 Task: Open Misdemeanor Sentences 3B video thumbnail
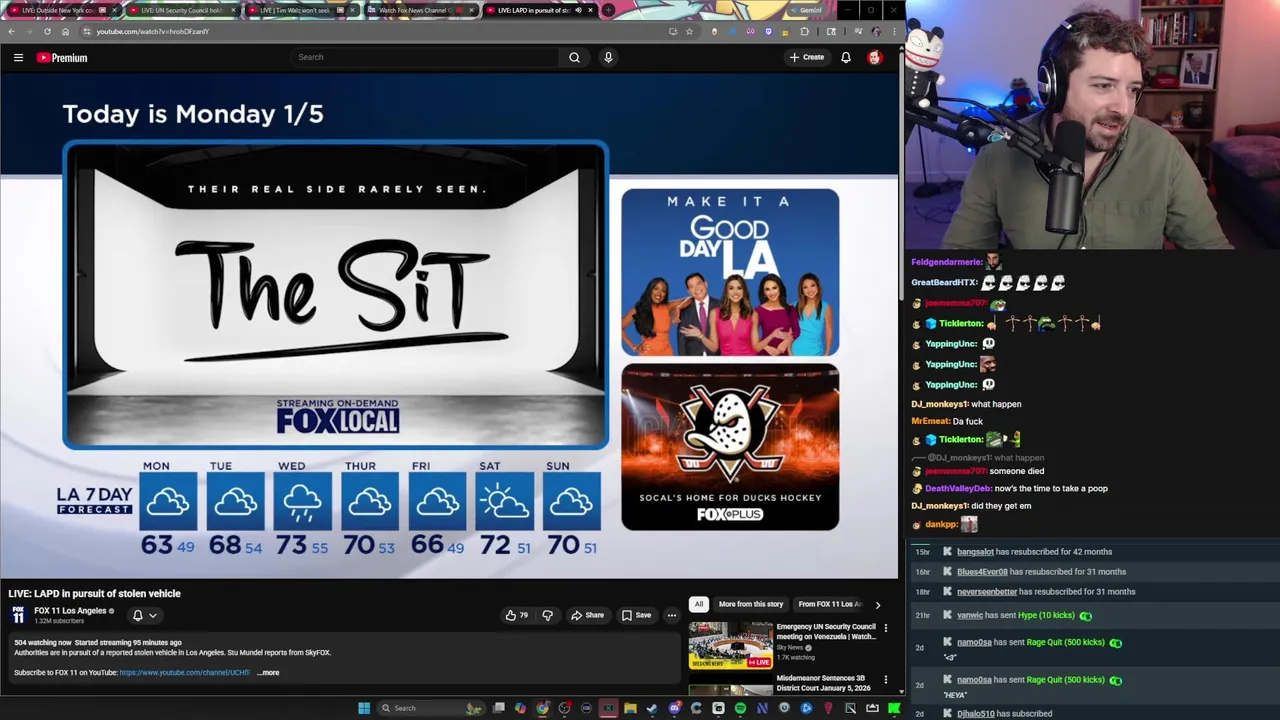point(729,685)
